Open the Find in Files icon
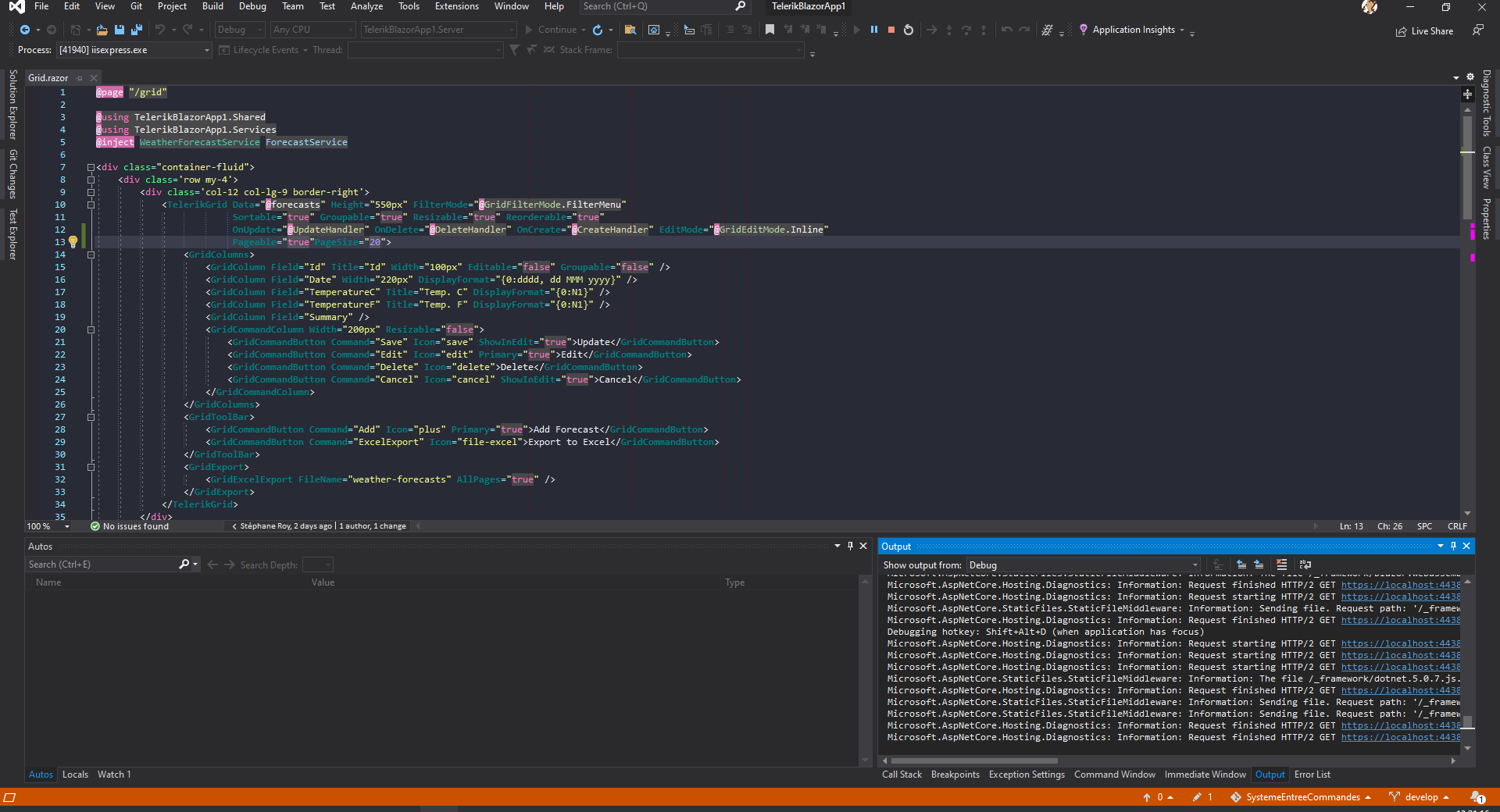Image resolution: width=1500 pixels, height=812 pixels. click(630, 30)
